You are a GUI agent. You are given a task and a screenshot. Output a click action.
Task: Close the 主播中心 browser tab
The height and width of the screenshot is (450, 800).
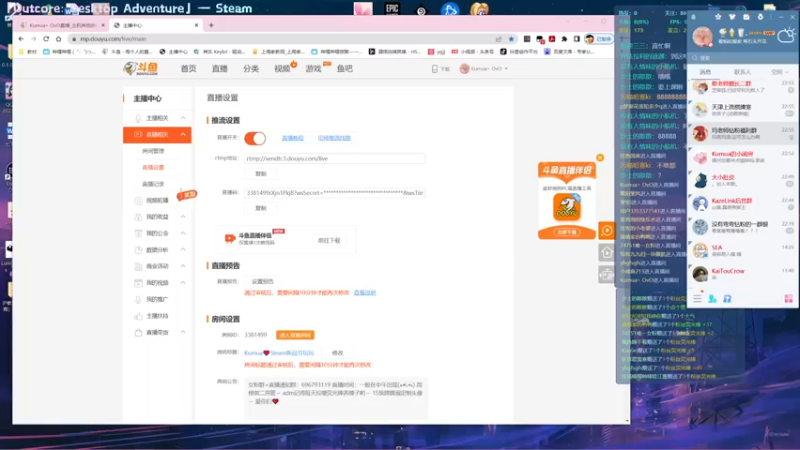196,25
